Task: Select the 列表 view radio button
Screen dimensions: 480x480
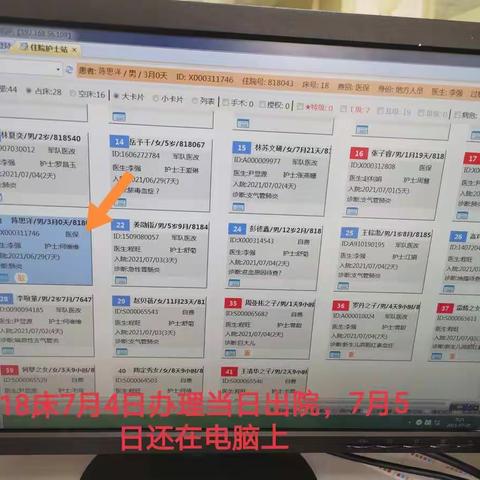Action: tap(195, 100)
